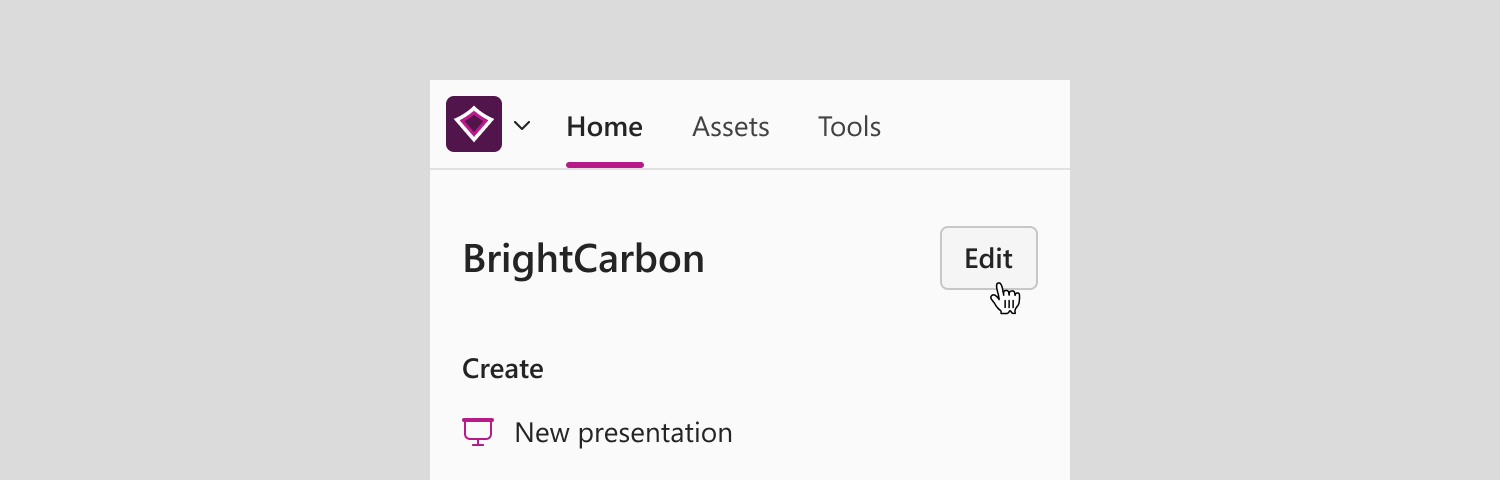Click the magenta underline beneath Home
The height and width of the screenshot is (480, 1500).
point(605,165)
